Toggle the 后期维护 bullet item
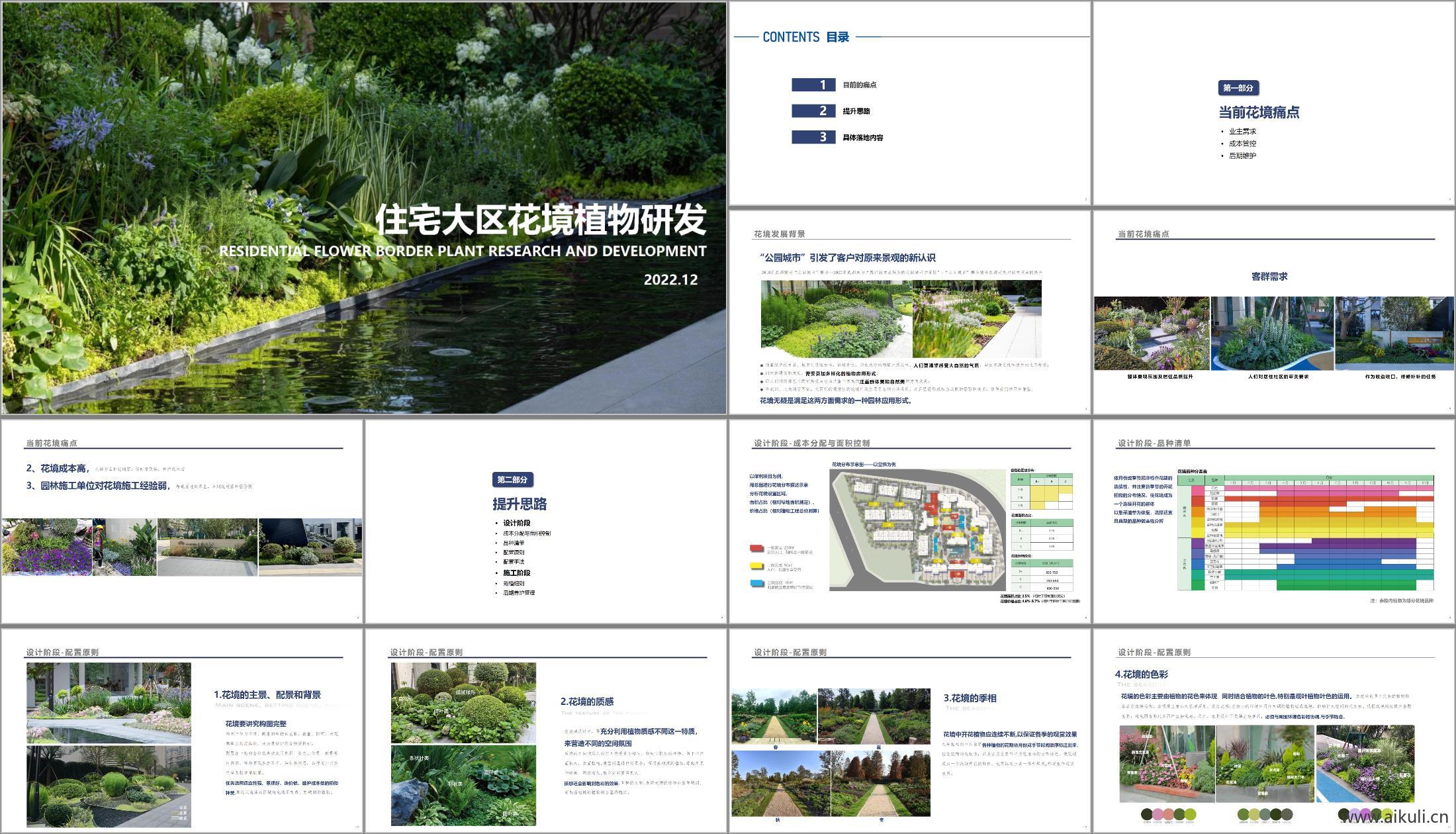Screen dimensions: 1456x834 coord(1244,156)
